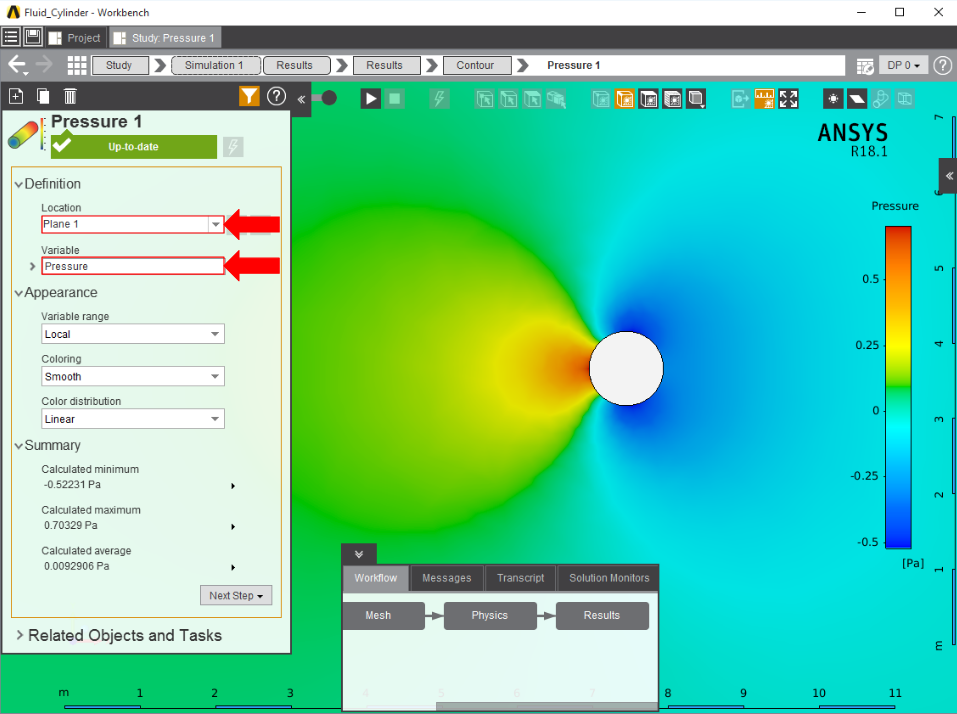The height and width of the screenshot is (714, 957).
Task: Click the new object page-plus icon
Action: tap(16, 96)
